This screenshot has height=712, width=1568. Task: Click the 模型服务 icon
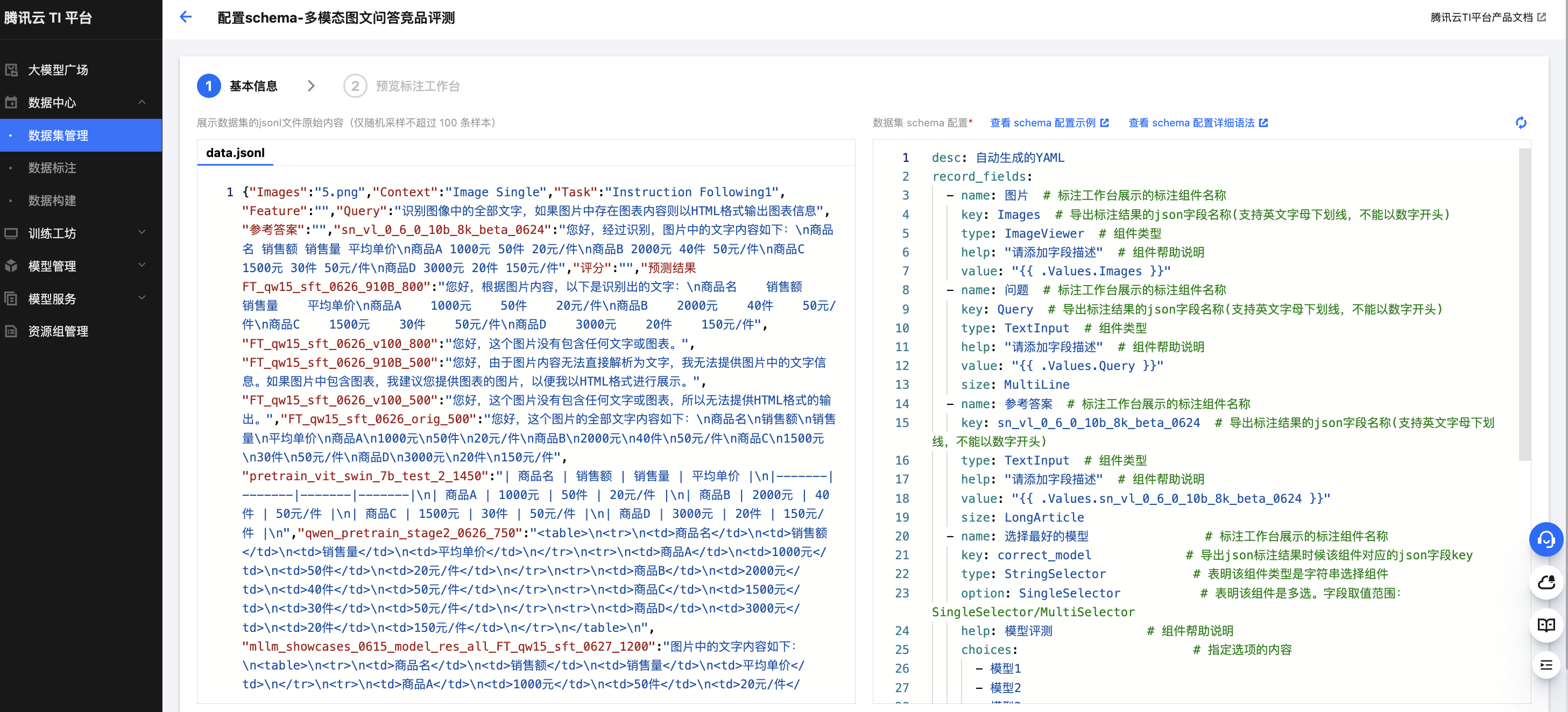point(11,299)
